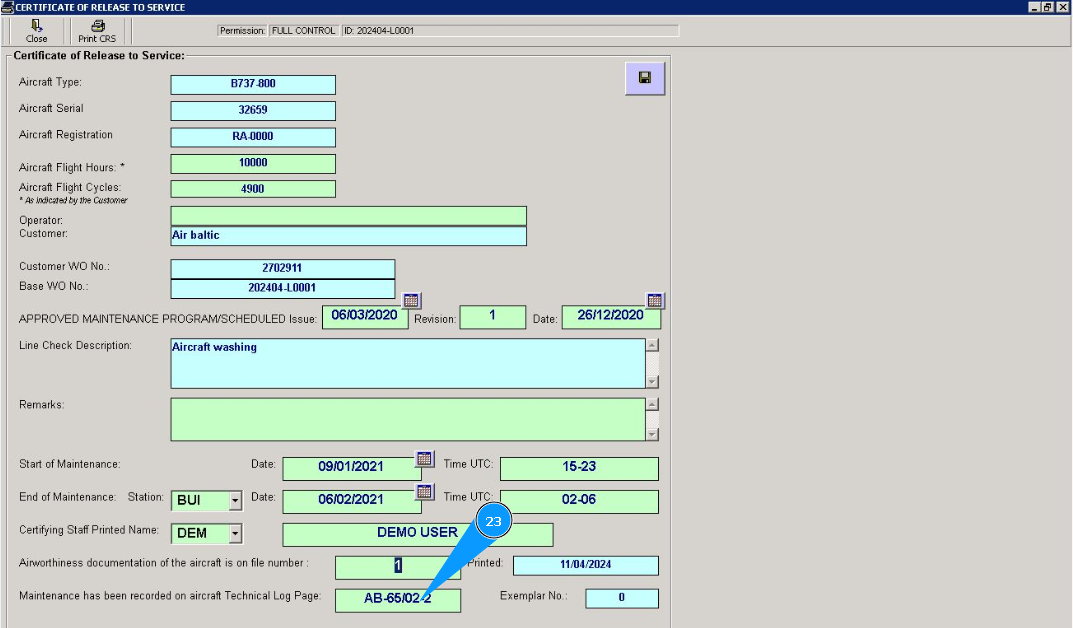Click the floppy disk save button

(x=645, y=78)
